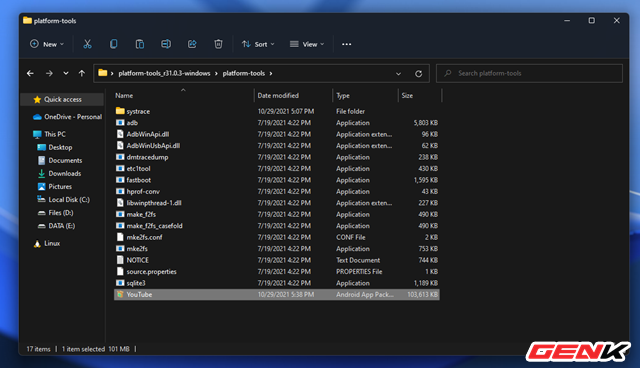
Task: Select the hprof-conv file name
Action: [x=143, y=191]
